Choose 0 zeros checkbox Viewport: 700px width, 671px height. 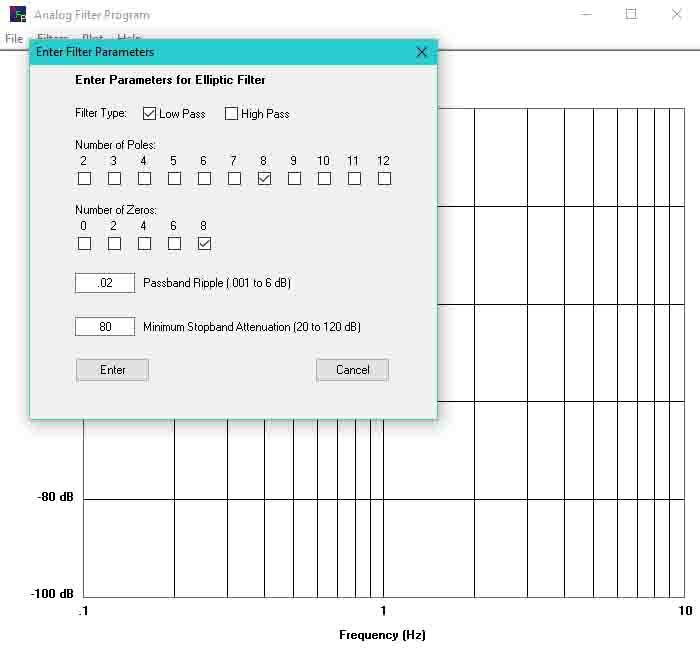[84, 244]
